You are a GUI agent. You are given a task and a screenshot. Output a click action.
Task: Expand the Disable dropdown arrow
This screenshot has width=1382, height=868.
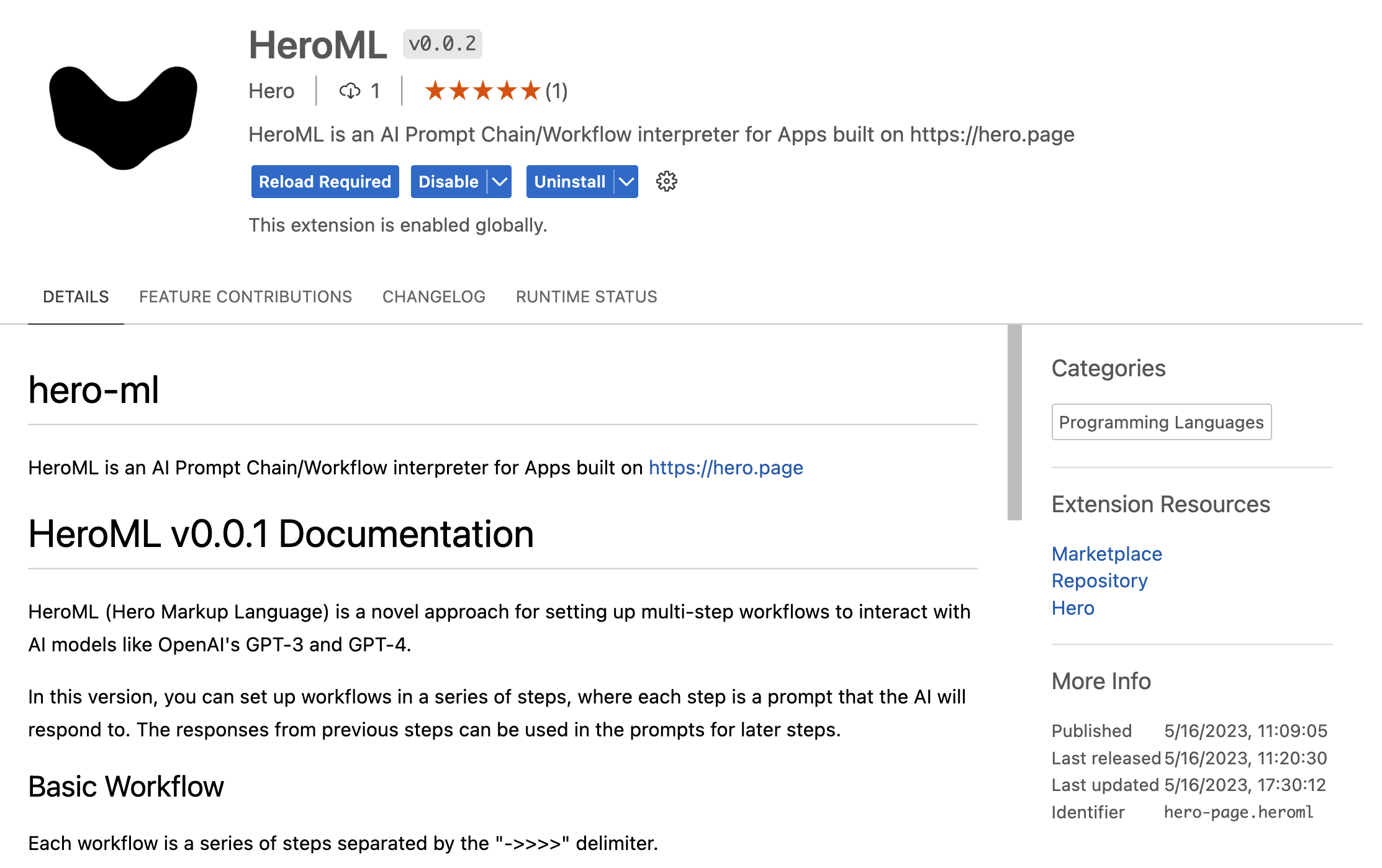[500, 181]
